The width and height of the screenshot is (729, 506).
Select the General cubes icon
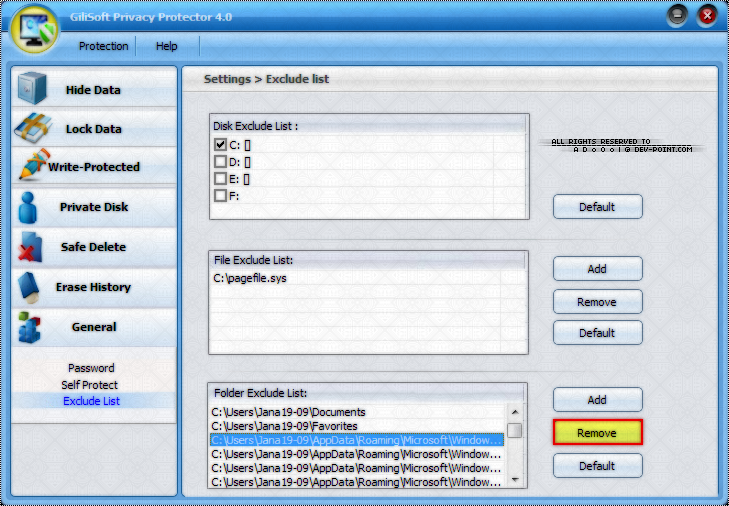pyautogui.click(x=29, y=327)
